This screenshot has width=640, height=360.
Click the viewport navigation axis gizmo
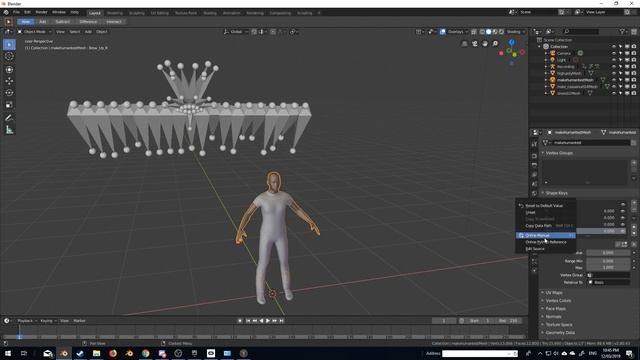click(x=511, y=51)
